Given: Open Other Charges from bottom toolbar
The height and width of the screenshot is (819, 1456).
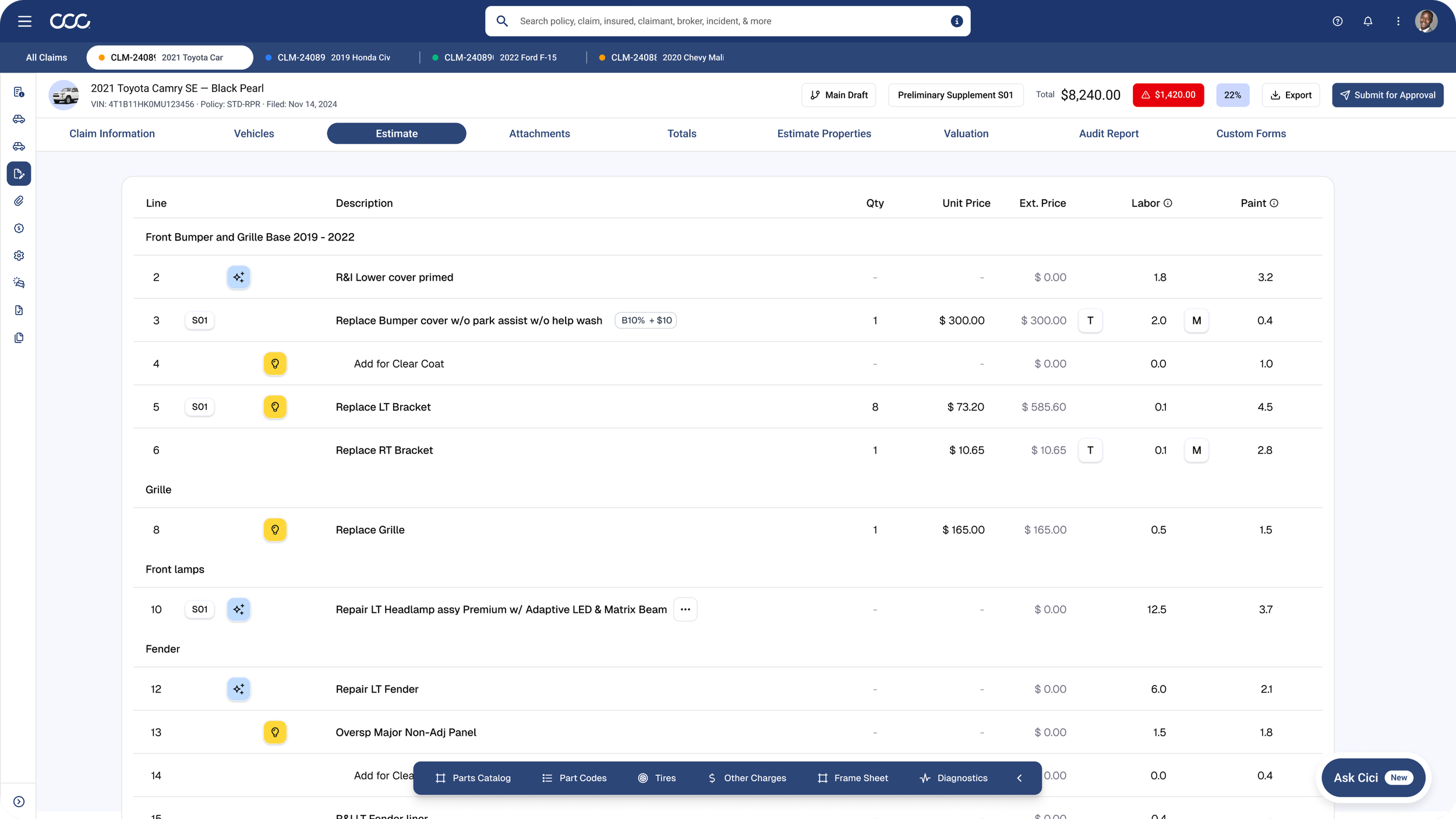Looking at the screenshot, I should (747, 778).
